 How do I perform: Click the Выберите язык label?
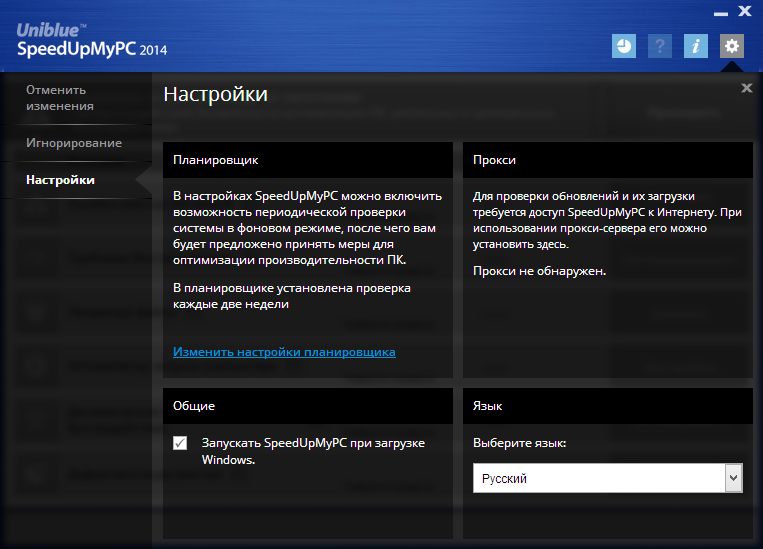pyautogui.click(x=519, y=443)
